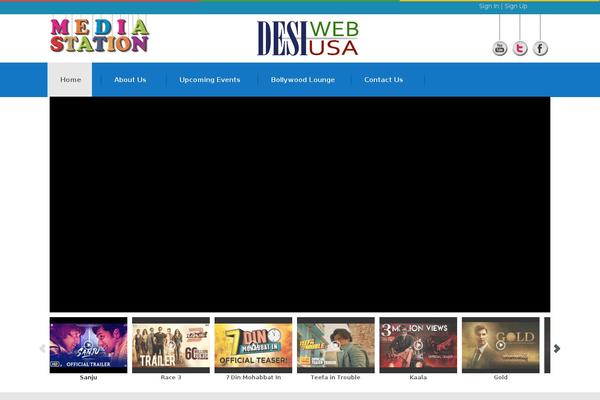Click the Desi Web USA logo
Viewport: 600px width, 400px height.
tap(308, 38)
